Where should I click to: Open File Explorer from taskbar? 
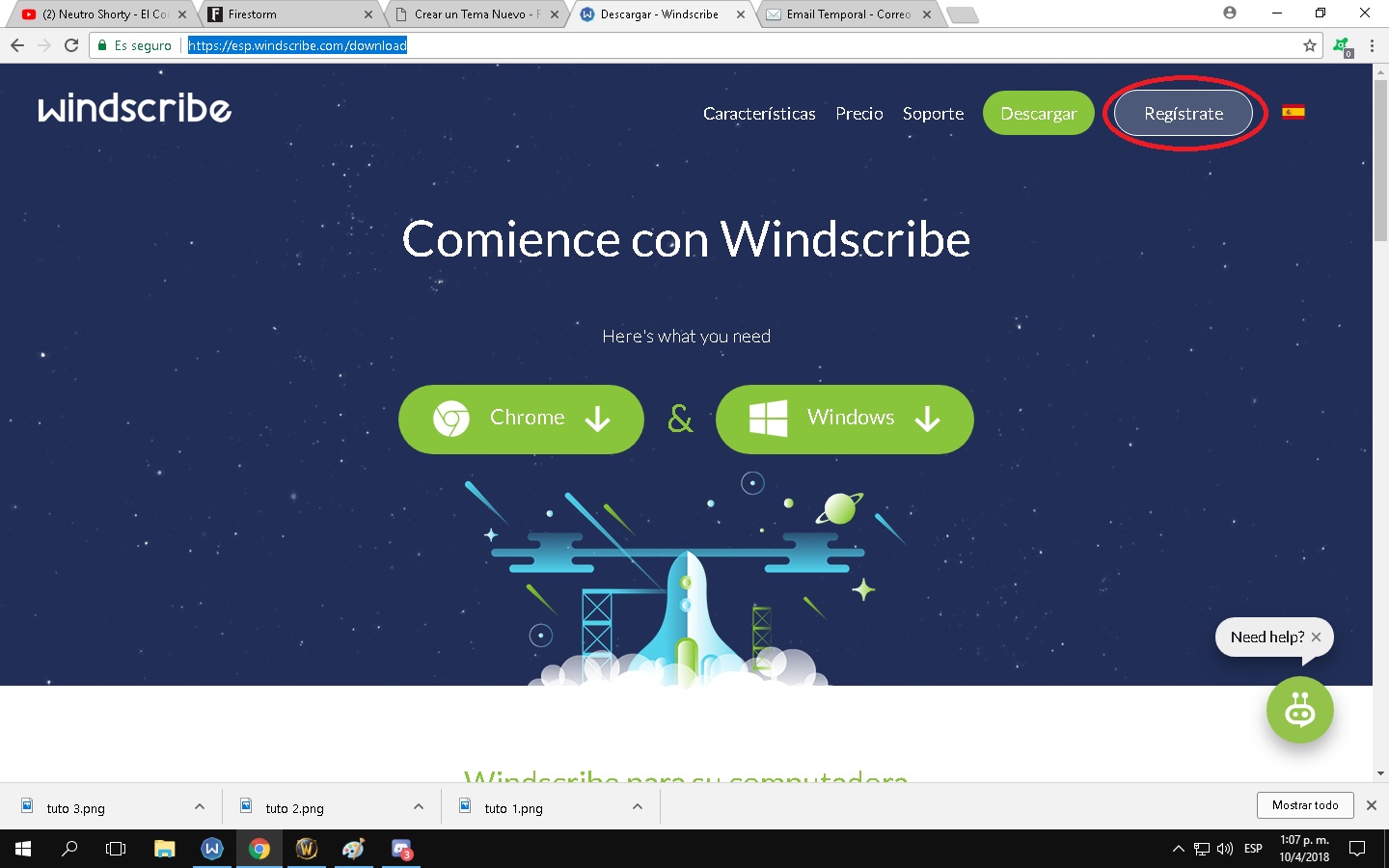coord(165,849)
